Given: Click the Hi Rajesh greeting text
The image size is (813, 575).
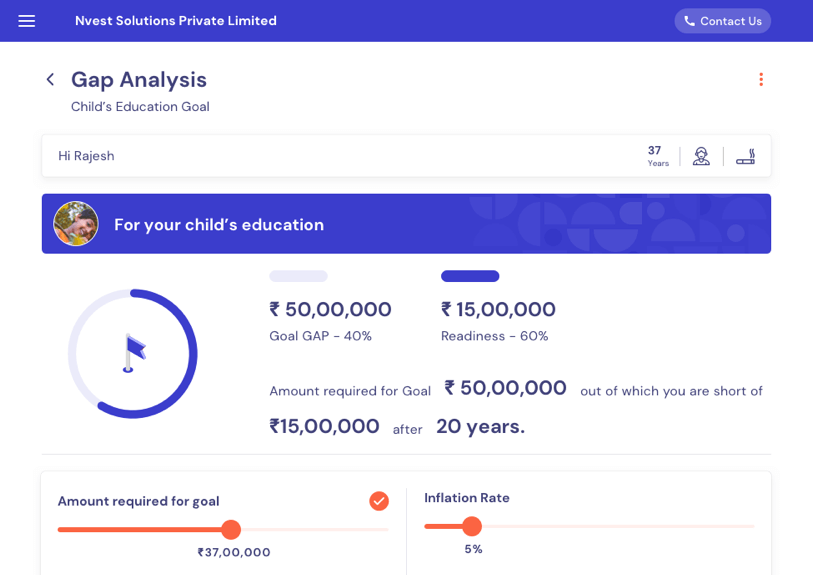Looking at the screenshot, I should click(86, 156).
